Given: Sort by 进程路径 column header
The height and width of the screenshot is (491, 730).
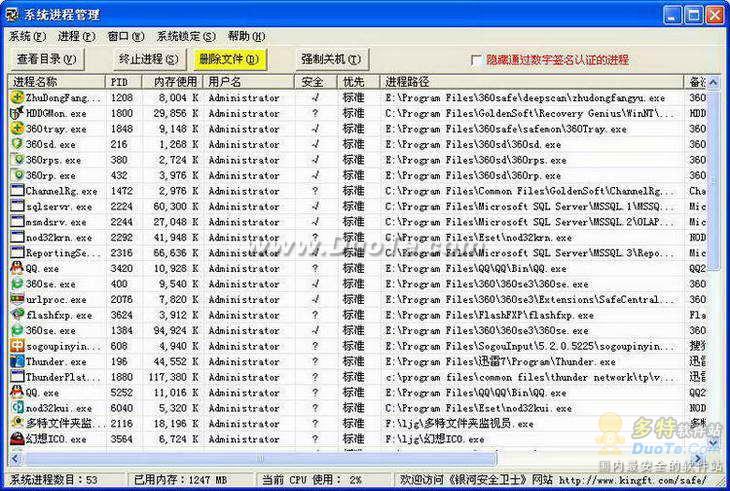Looking at the screenshot, I should (532, 82).
